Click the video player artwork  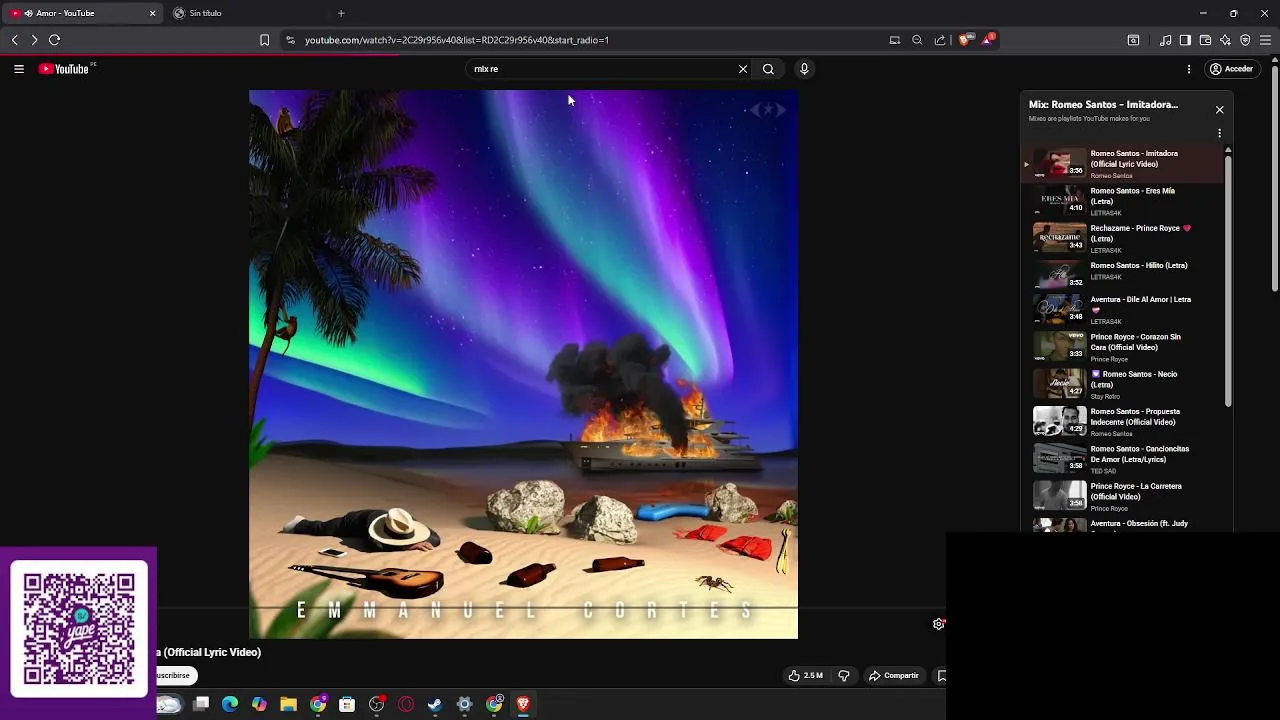click(x=523, y=364)
